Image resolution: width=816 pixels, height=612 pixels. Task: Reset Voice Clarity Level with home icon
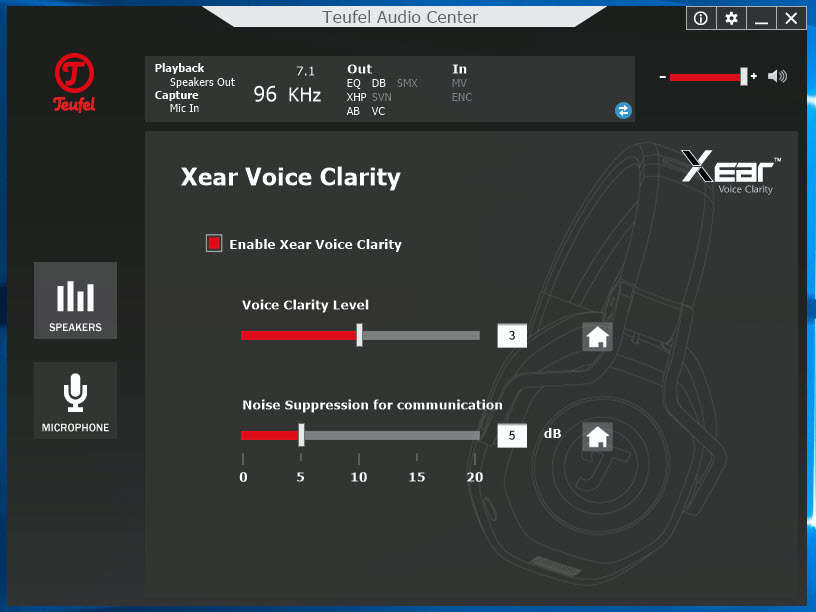click(597, 337)
